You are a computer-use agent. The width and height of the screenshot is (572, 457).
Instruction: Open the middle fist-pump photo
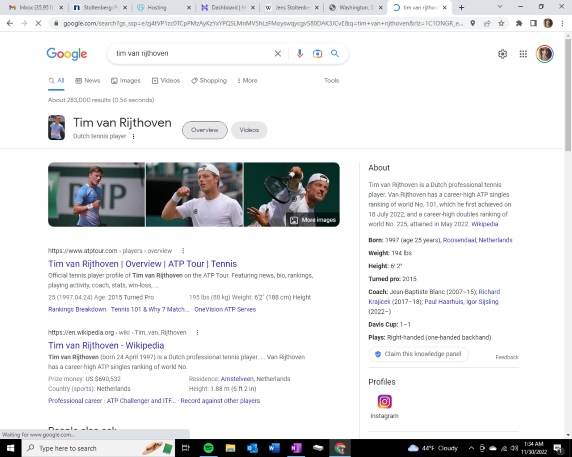pyautogui.click(x=194, y=194)
